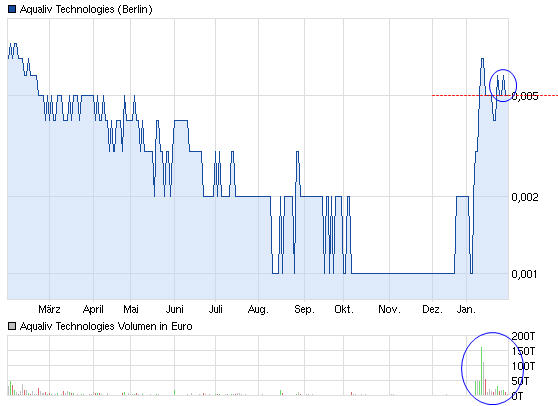This screenshot has height=406, width=558.
Task: Click the 'März' month label
Action: pos(49,309)
